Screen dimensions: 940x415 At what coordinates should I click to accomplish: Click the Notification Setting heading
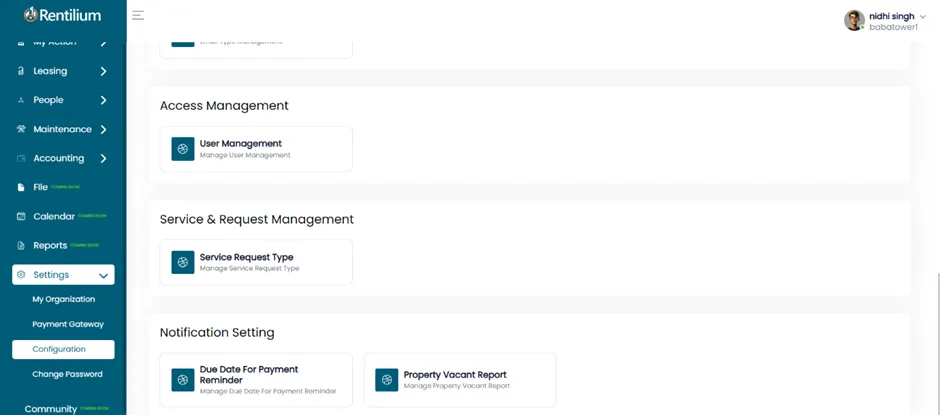tap(217, 332)
